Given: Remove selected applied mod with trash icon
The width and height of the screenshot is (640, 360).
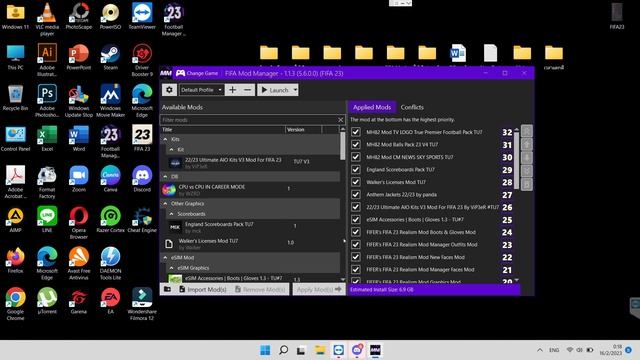Looking at the screenshot, I should click(527, 184).
